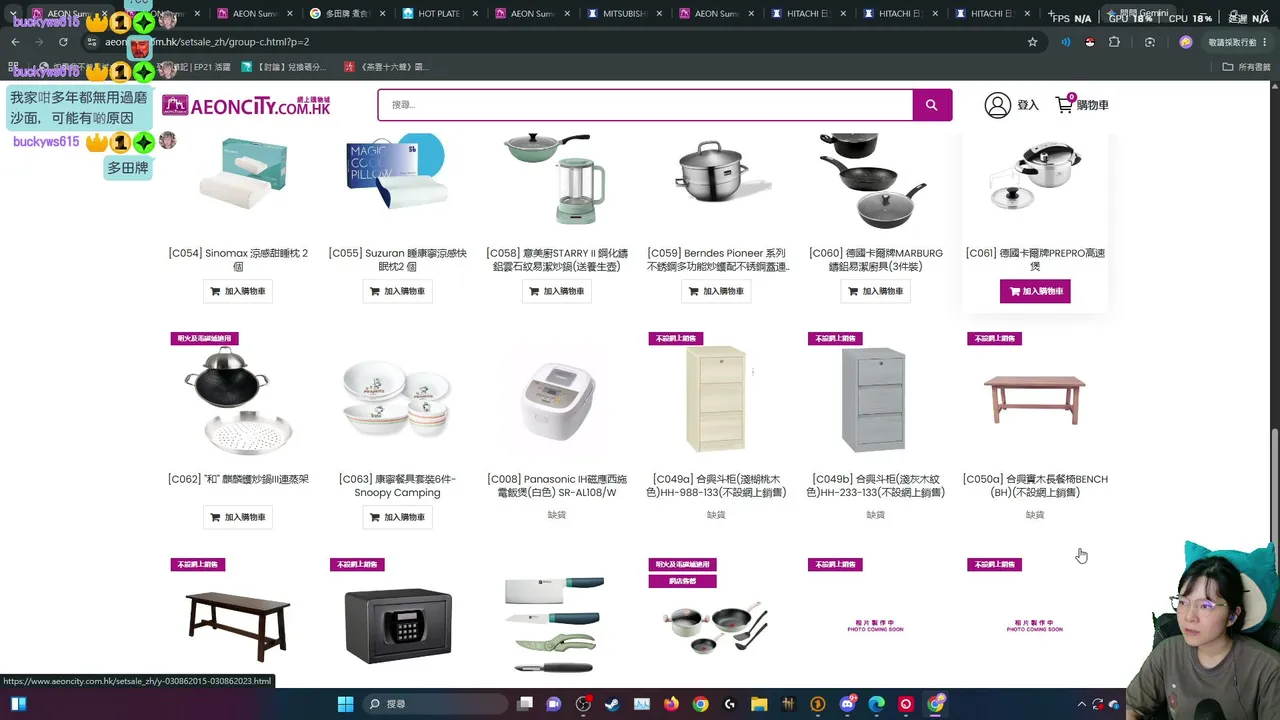
Task: Add C062 wok with steamer to cart
Action: coord(238,517)
